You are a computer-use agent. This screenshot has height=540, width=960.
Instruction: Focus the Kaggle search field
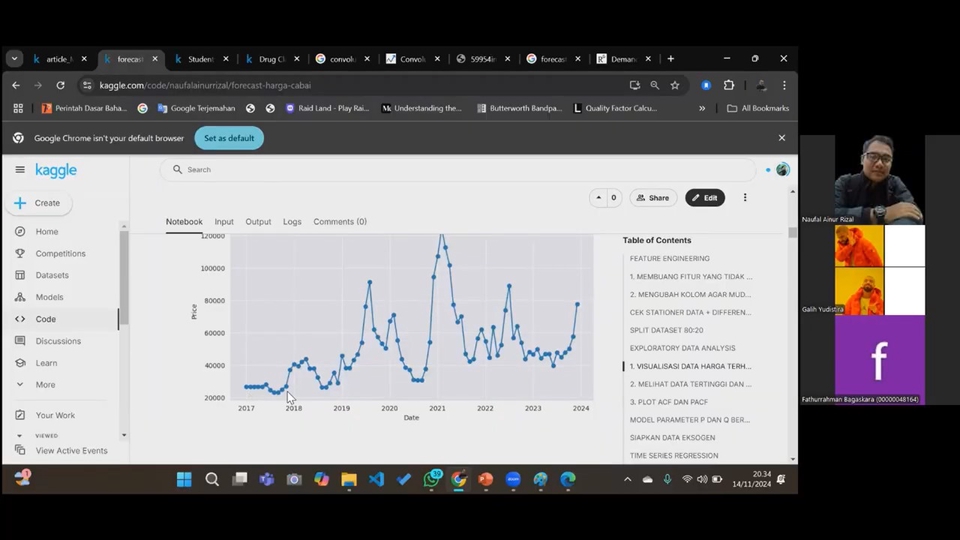[458, 170]
